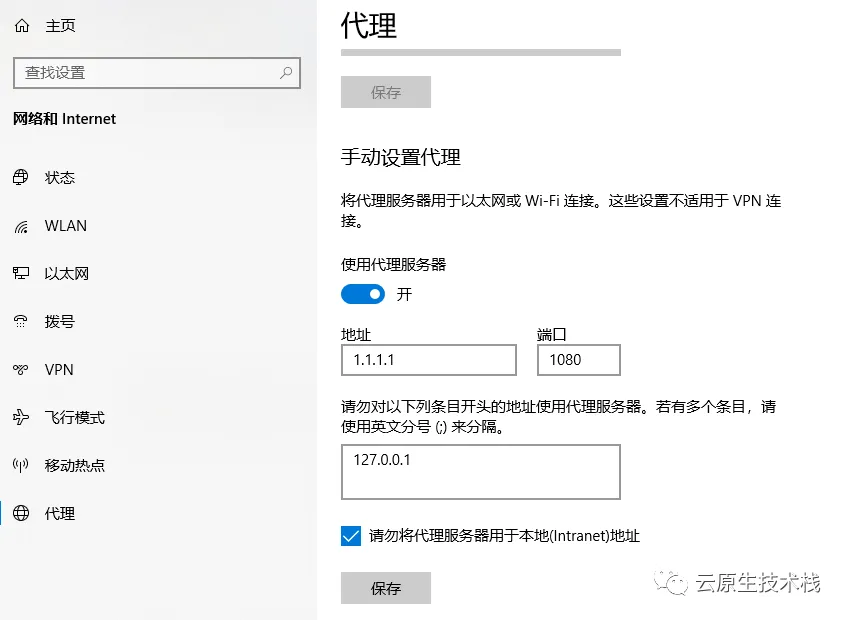This screenshot has height=620, width=848.
Task: Click the home icon next to 主页
Action: (x=22, y=25)
